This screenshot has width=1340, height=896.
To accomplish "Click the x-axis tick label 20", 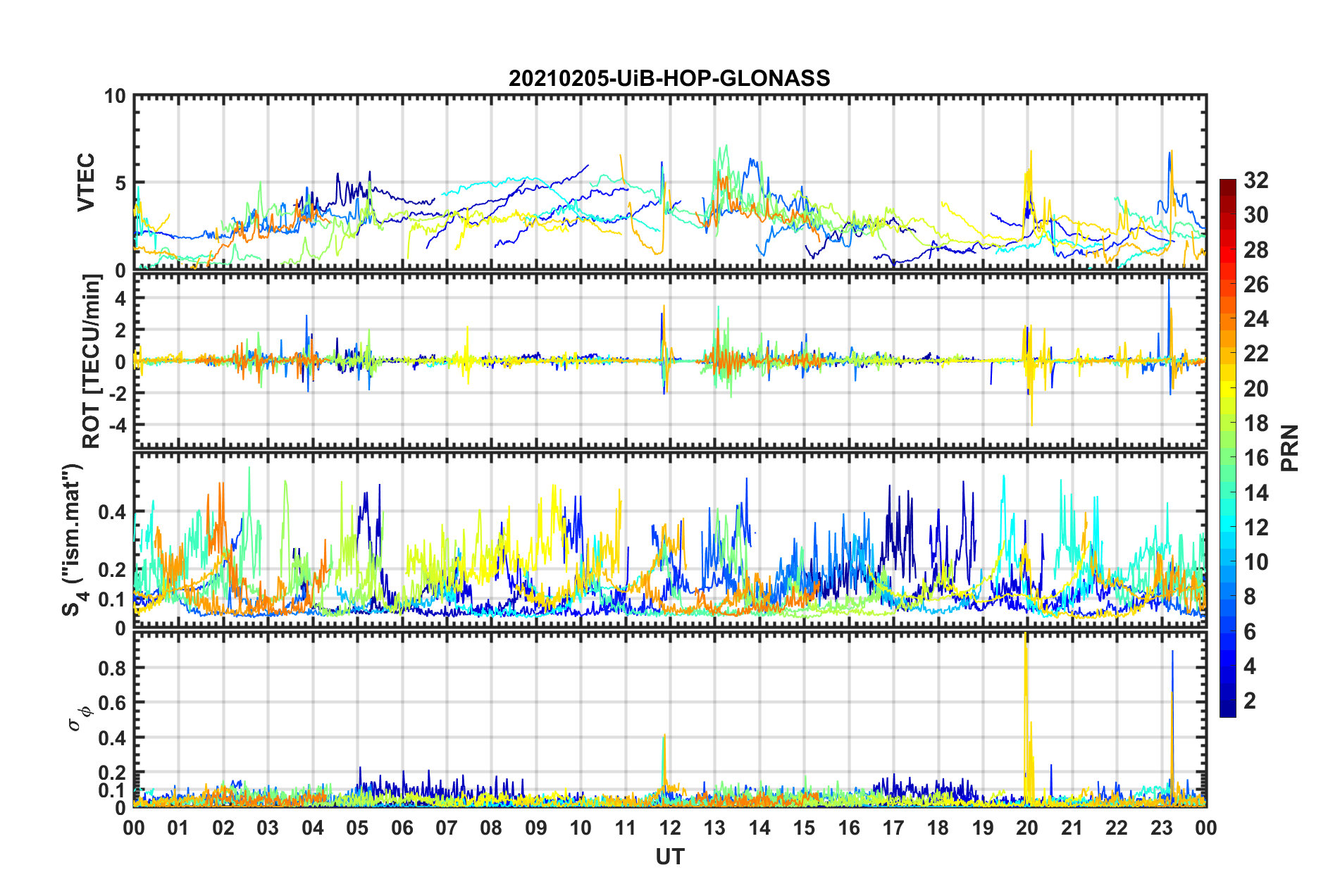I will click(1027, 828).
